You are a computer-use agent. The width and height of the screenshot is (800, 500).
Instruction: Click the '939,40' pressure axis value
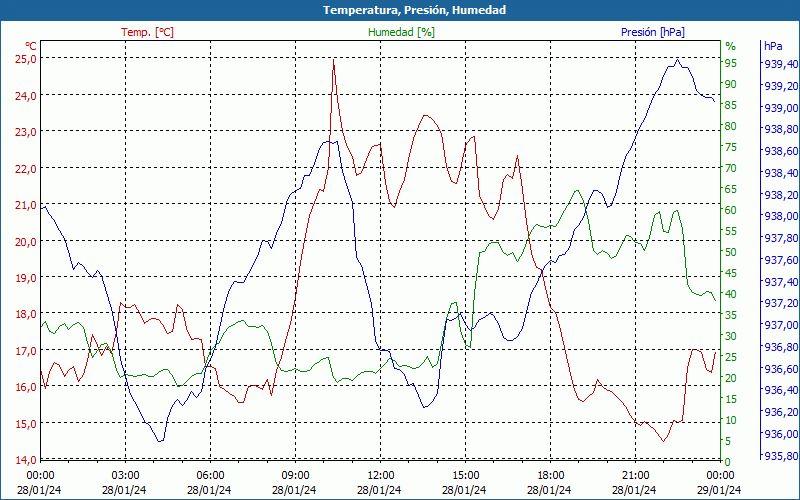coord(781,64)
